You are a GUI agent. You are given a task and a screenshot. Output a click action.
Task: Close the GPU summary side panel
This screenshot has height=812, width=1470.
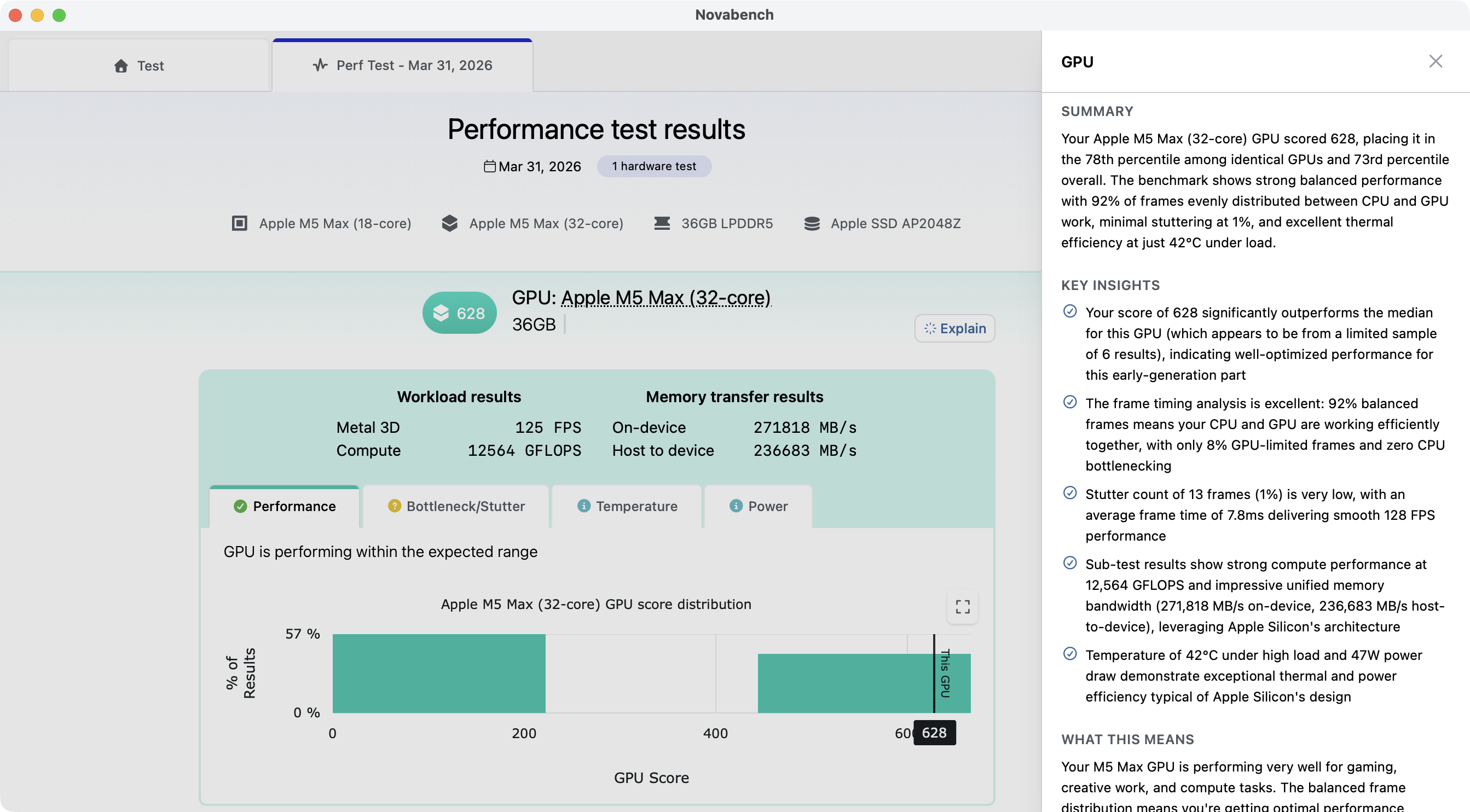click(1436, 62)
